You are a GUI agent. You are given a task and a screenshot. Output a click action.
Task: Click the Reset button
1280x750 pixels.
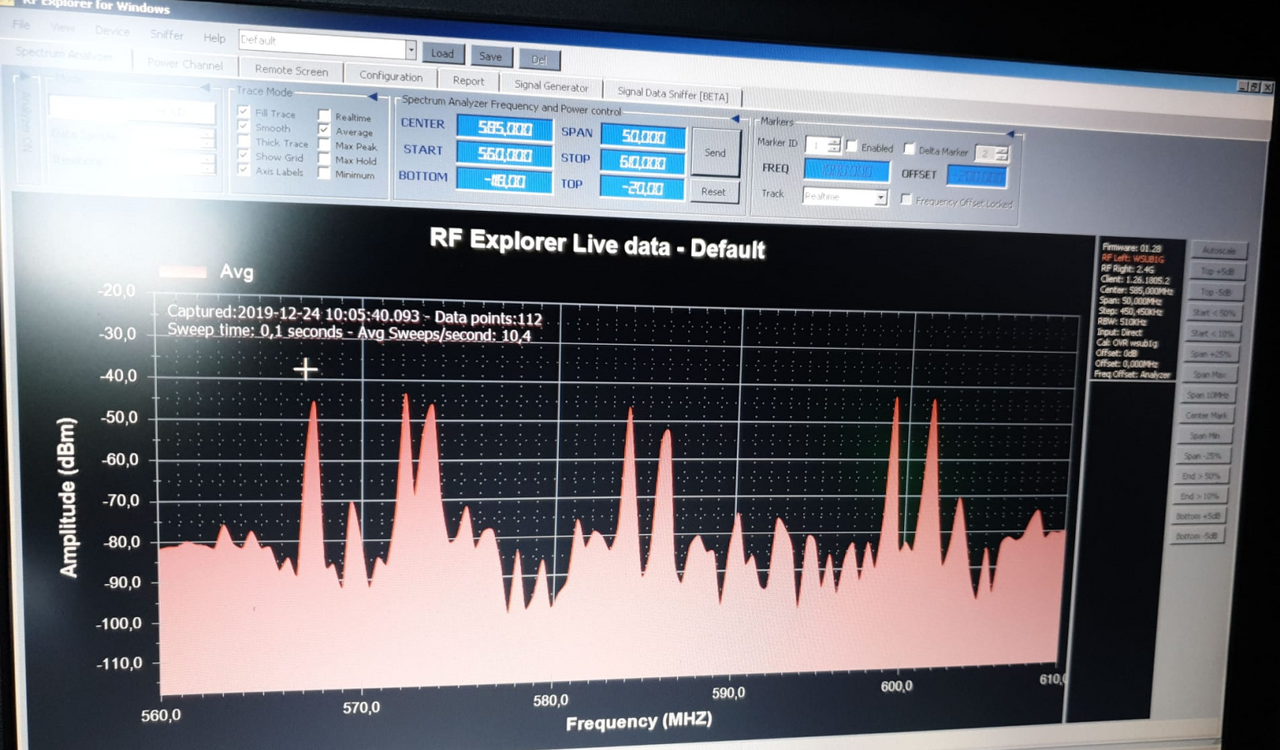[713, 191]
